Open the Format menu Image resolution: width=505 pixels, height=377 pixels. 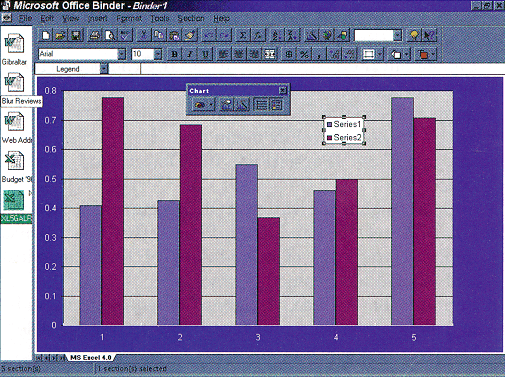pos(129,18)
